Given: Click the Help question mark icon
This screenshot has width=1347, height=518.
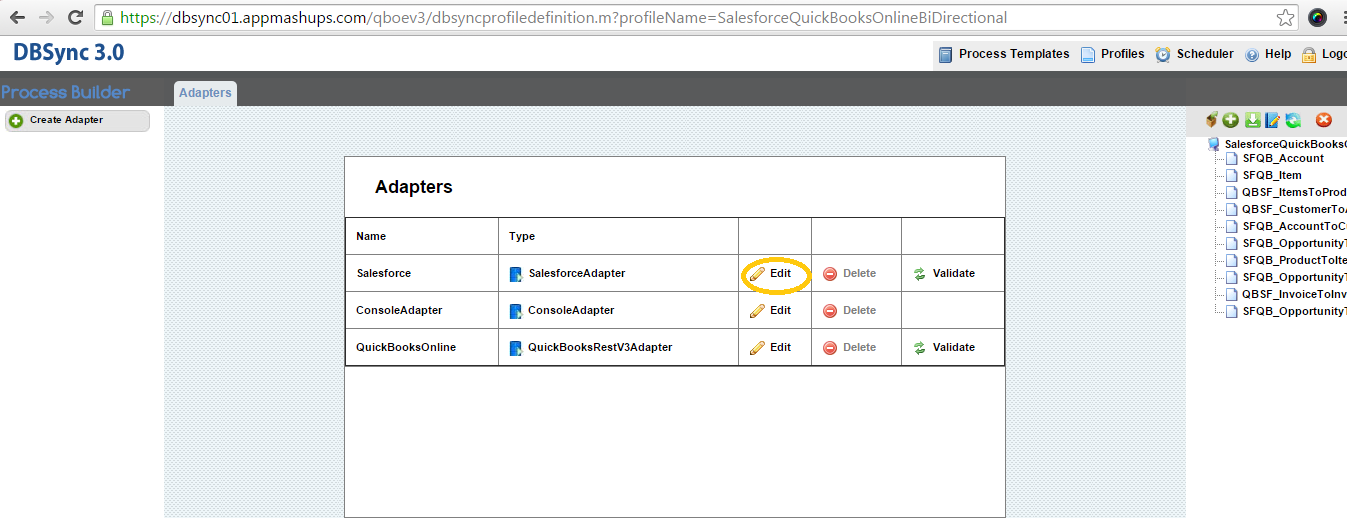Looking at the screenshot, I should tap(1252, 55).
